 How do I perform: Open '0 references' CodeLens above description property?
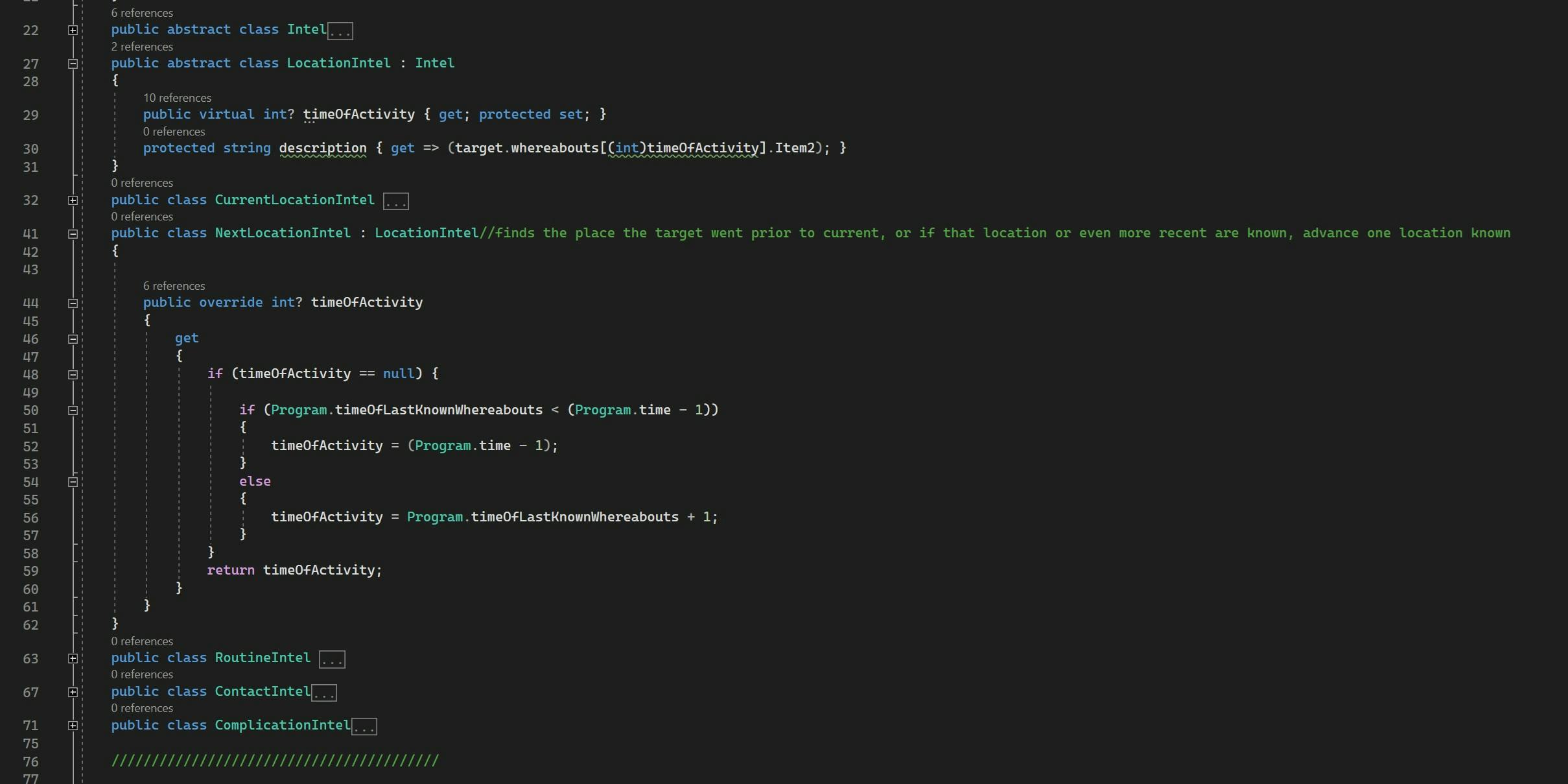pyautogui.click(x=174, y=132)
